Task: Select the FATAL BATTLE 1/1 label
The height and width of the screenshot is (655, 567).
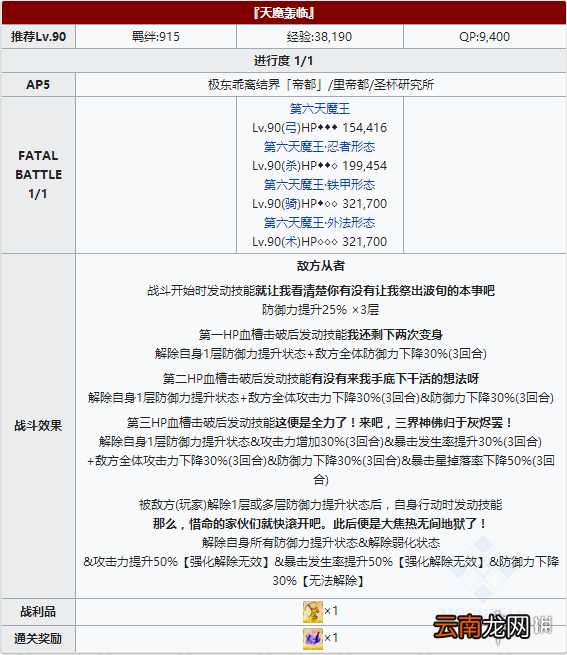Action: [38, 175]
